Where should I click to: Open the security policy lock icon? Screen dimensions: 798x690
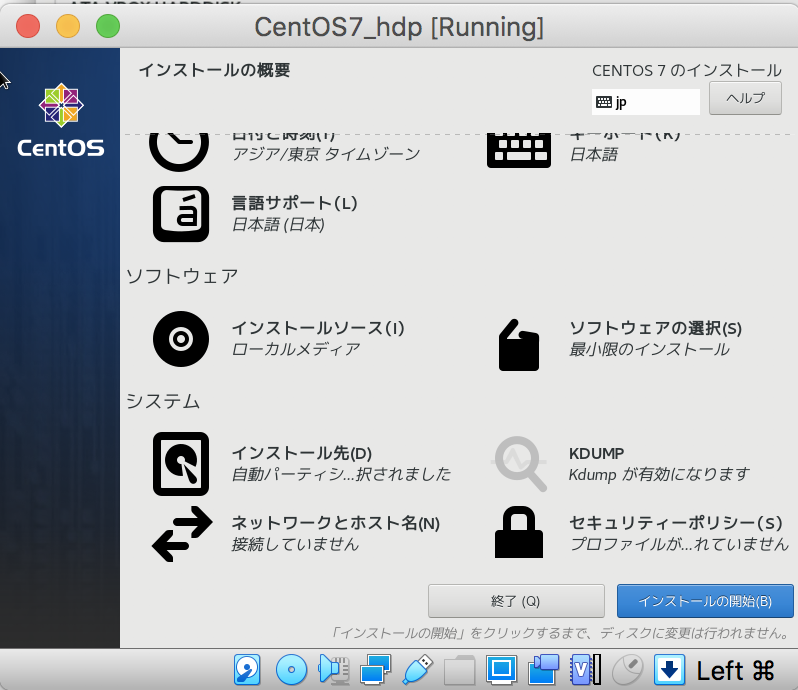click(519, 532)
